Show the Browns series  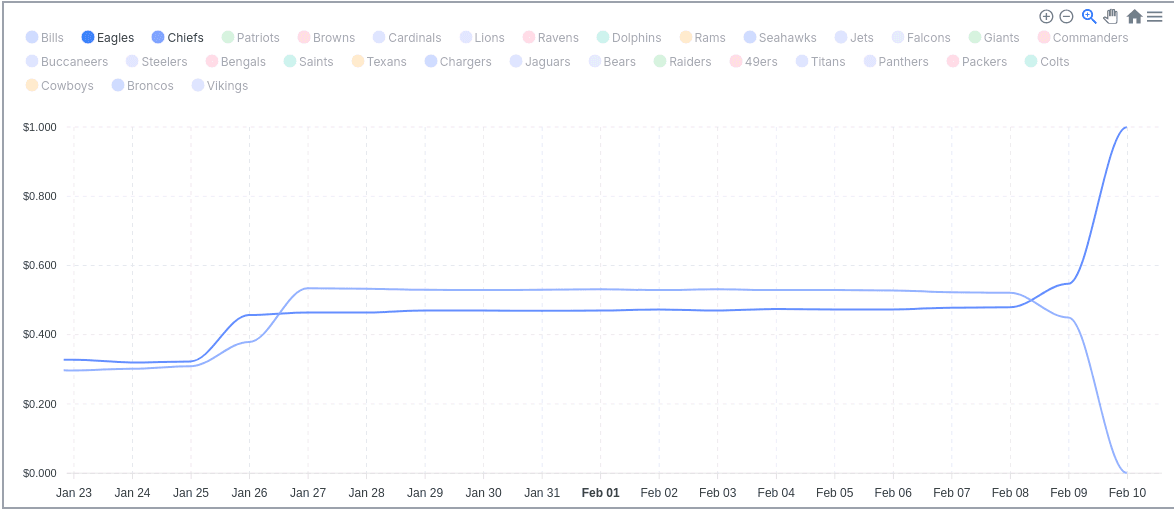click(326, 37)
